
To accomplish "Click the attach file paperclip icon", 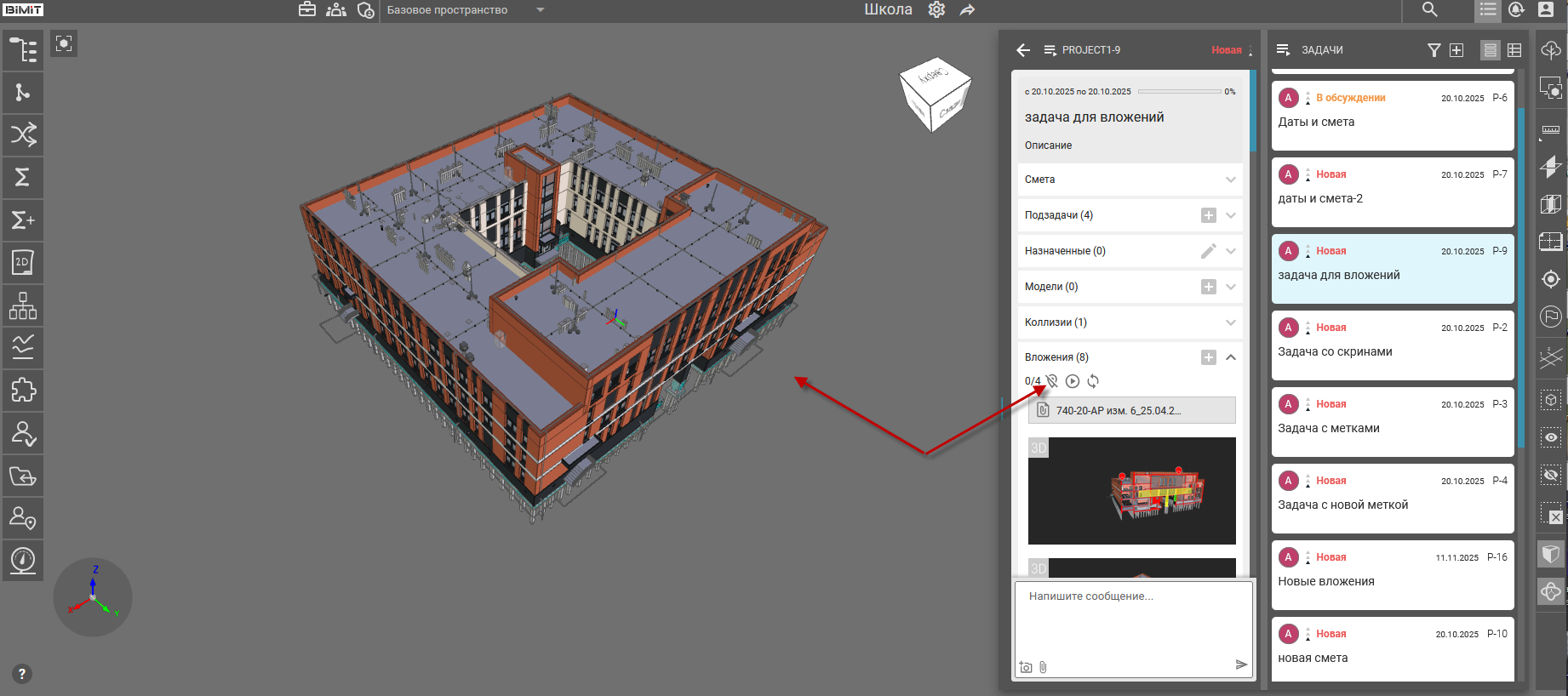I will 1043,667.
